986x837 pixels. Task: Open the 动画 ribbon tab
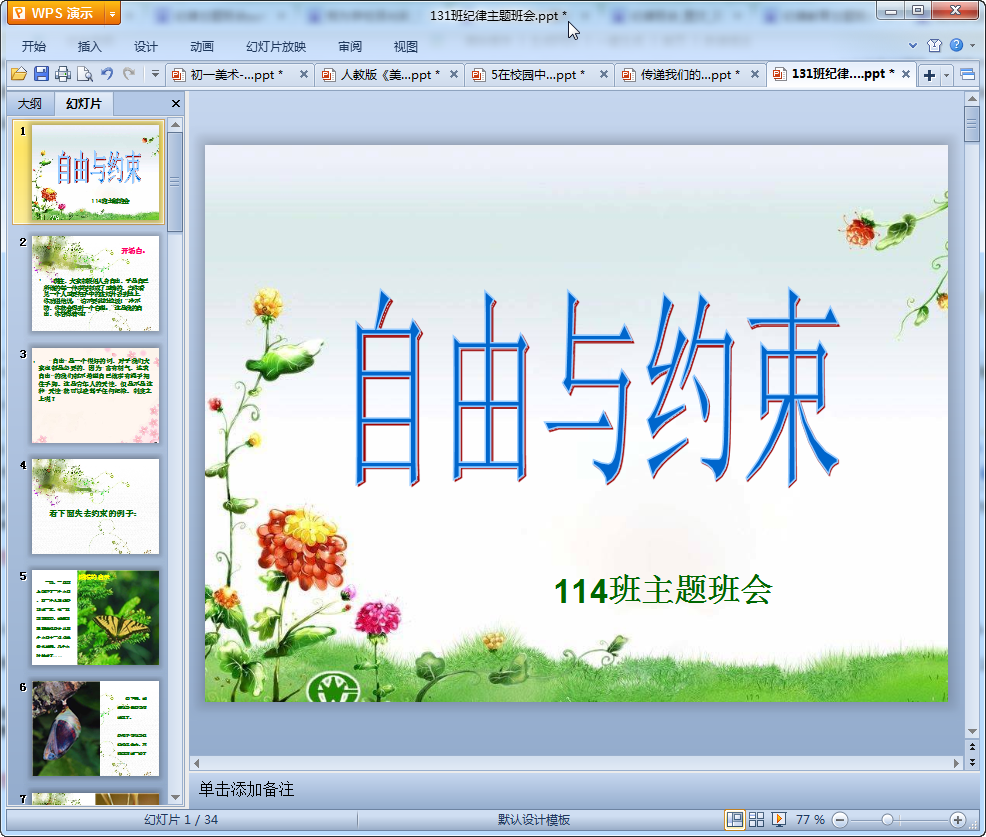[202, 47]
